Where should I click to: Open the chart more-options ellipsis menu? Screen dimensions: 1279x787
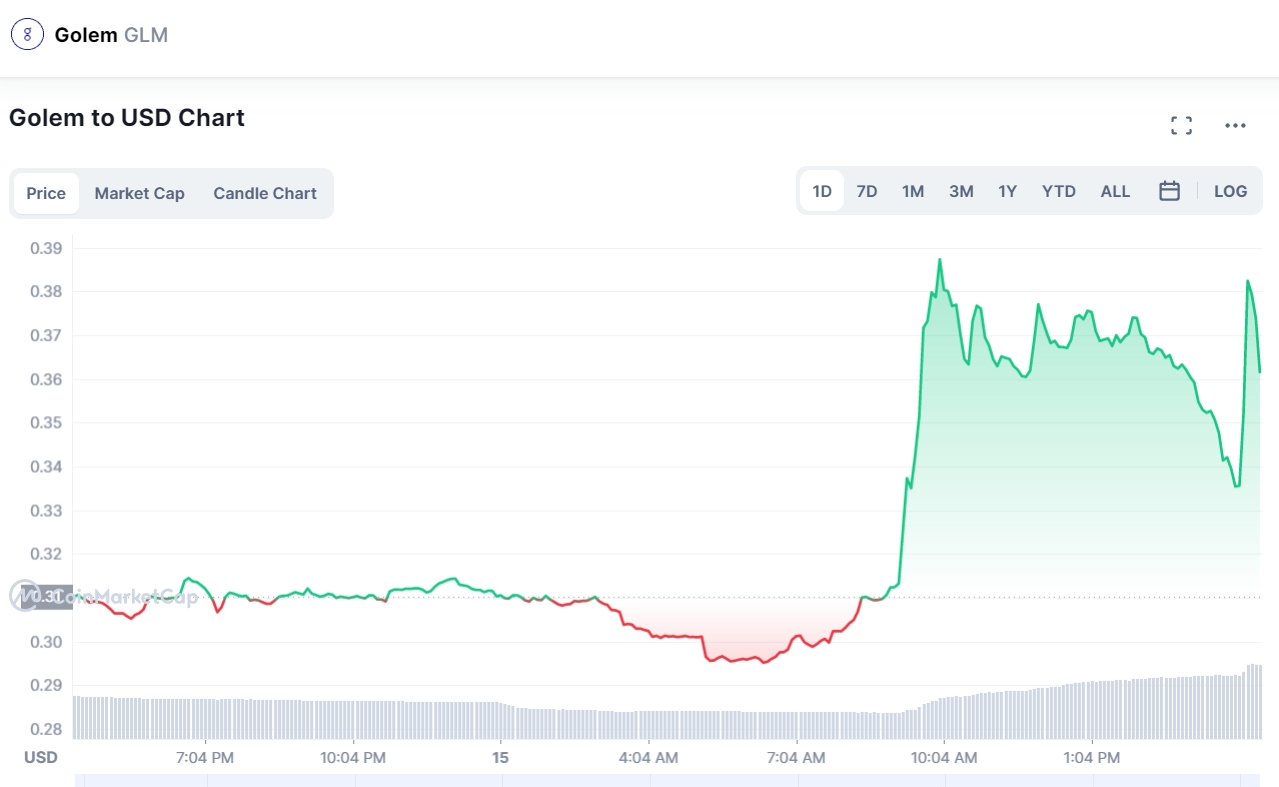click(1235, 126)
